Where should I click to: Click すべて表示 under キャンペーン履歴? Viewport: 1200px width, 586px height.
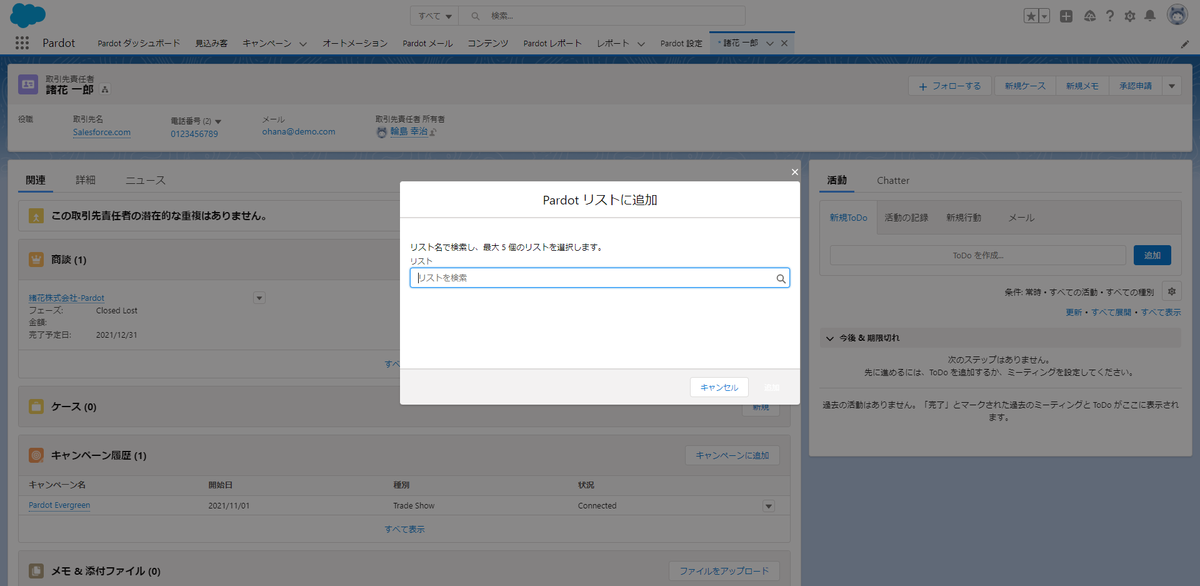pos(404,529)
